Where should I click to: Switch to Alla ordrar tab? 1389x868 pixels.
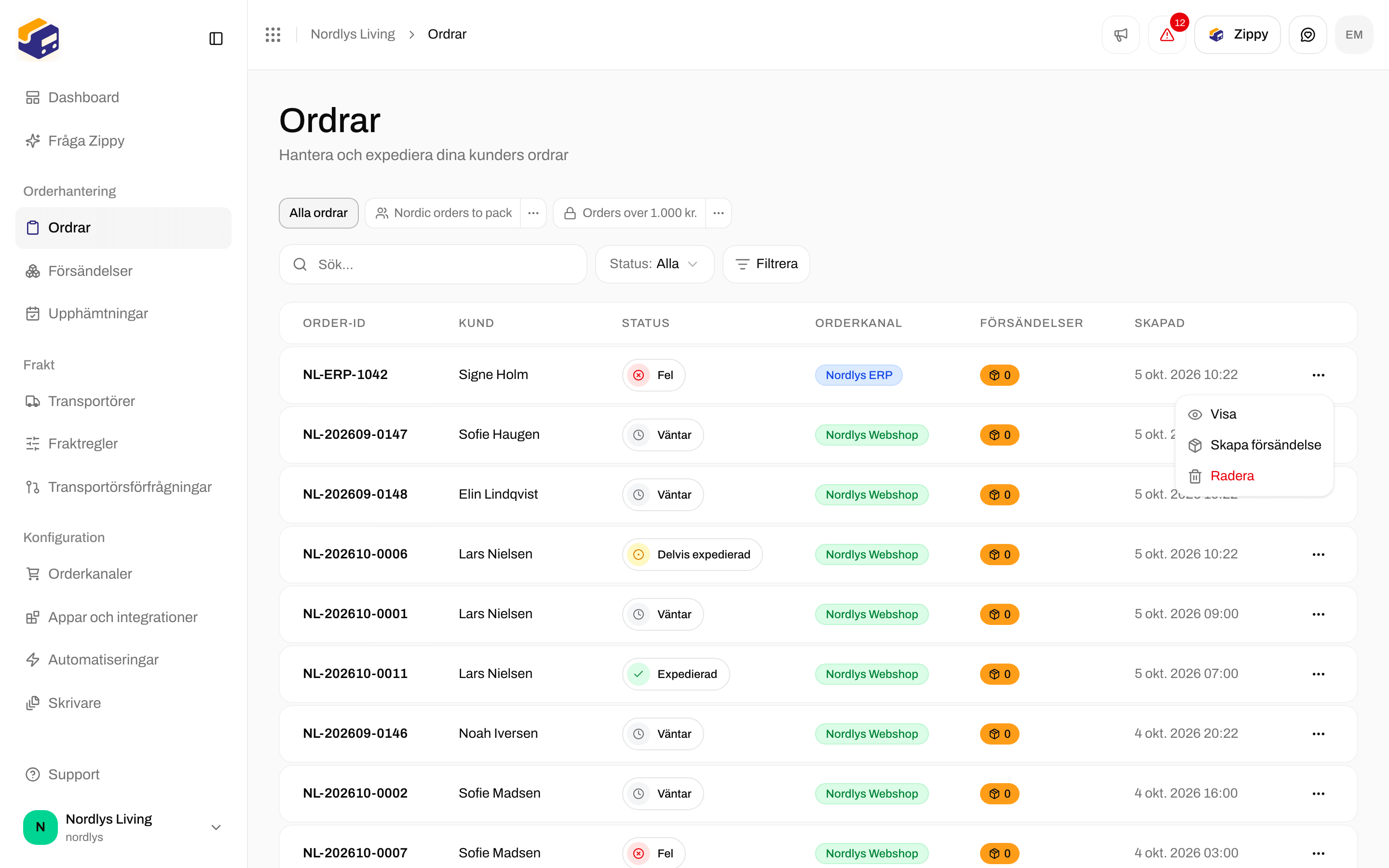[318, 213]
